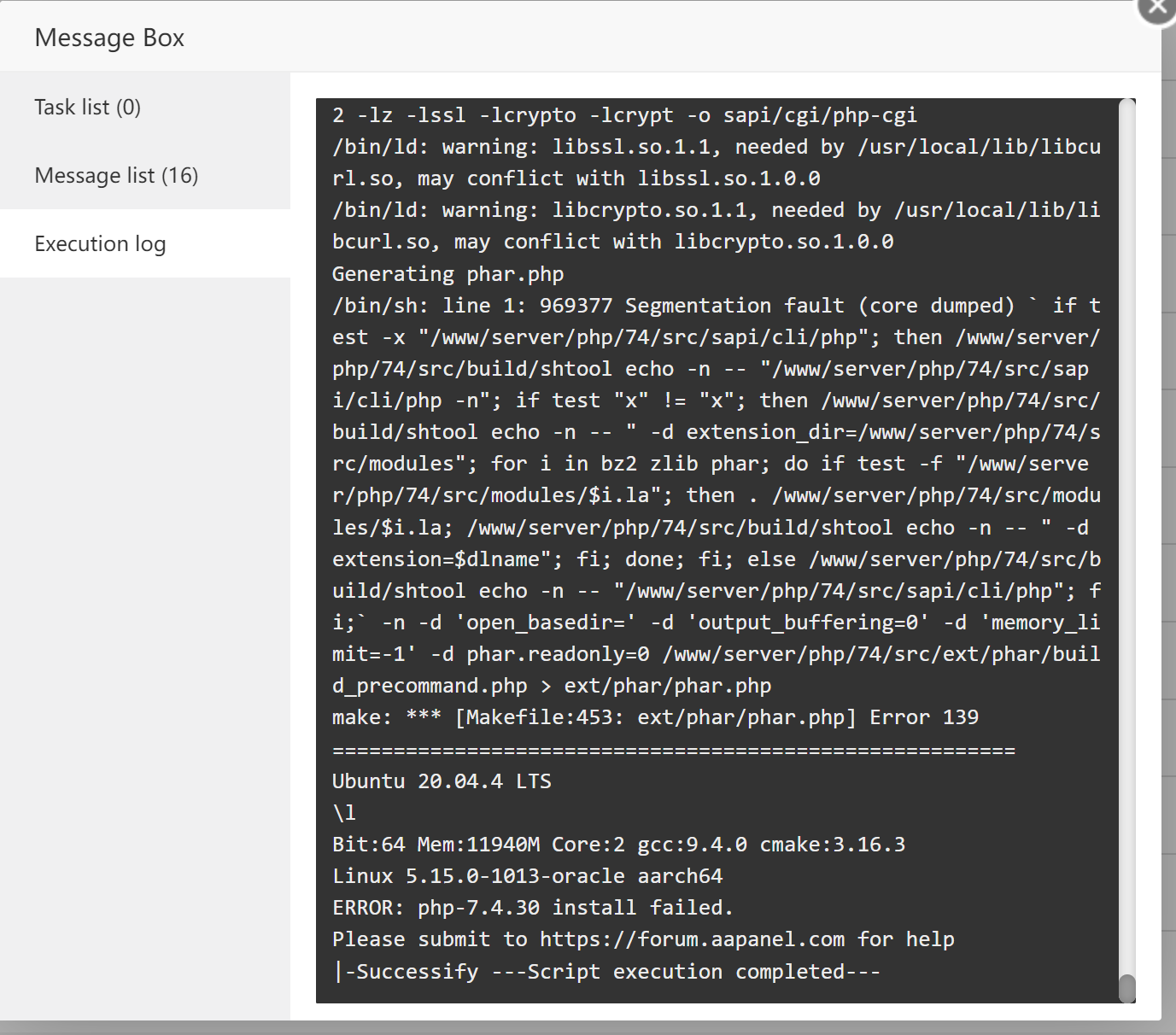The width and height of the screenshot is (1176, 1035).
Task: Open the aapanel forum help link
Action: pos(693,939)
